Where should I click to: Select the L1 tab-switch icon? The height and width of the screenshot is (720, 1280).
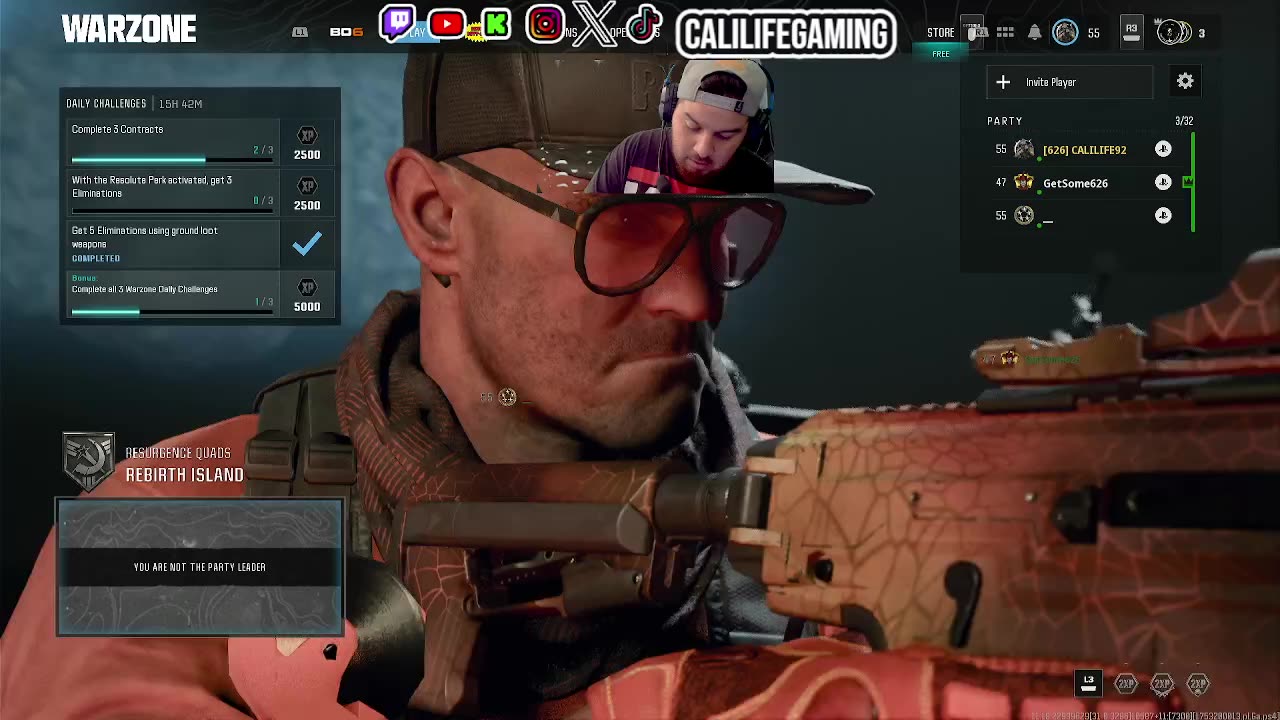click(299, 32)
